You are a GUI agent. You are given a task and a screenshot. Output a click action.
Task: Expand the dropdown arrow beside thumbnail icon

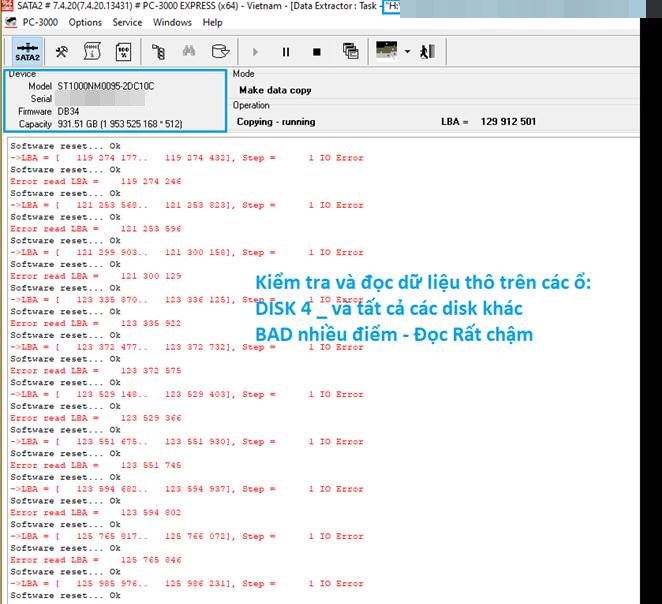pos(407,51)
